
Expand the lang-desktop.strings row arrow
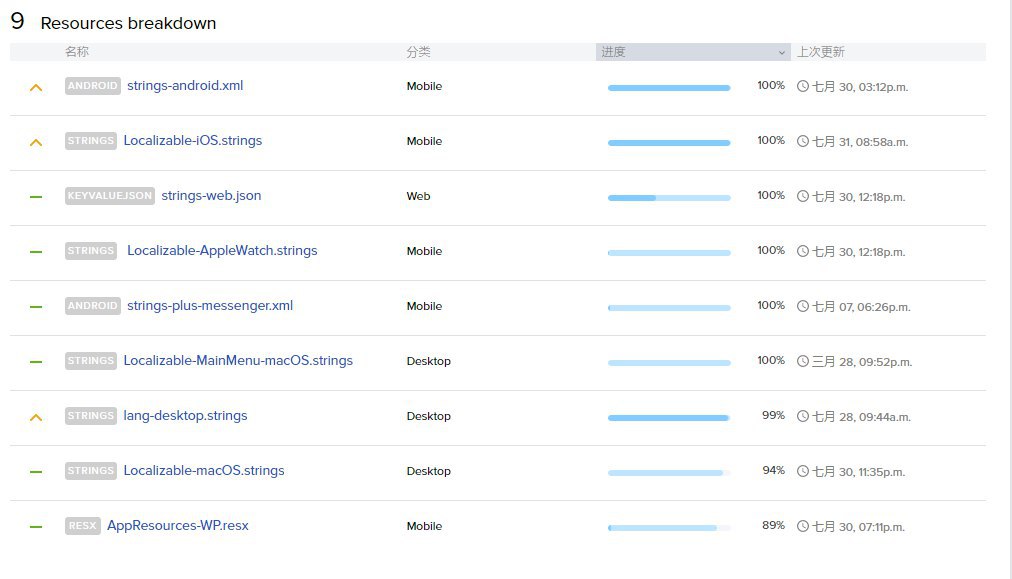pyautogui.click(x=36, y=418)
